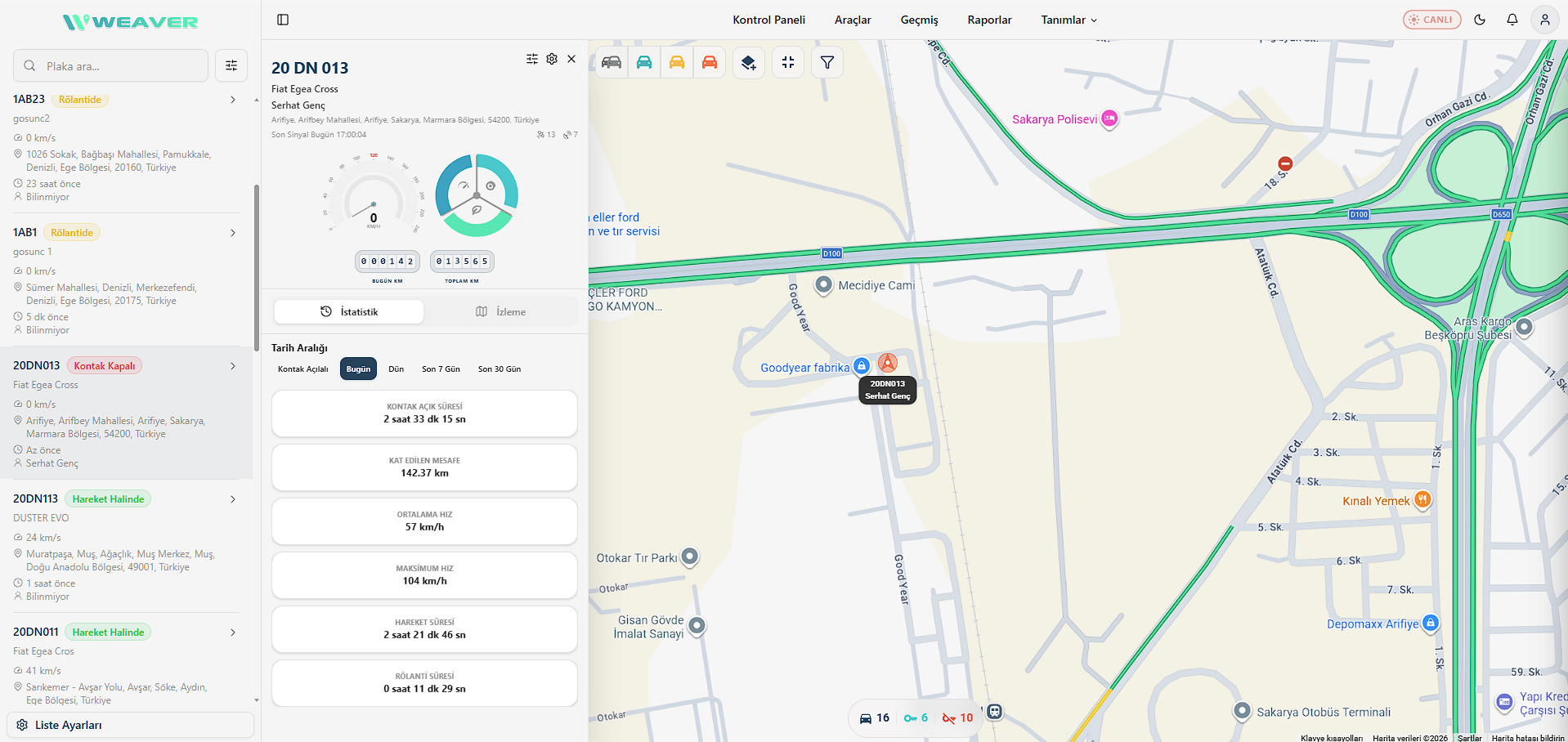Open the user profile icon
The image size is (1568, 742).
tap(1545, 20)
